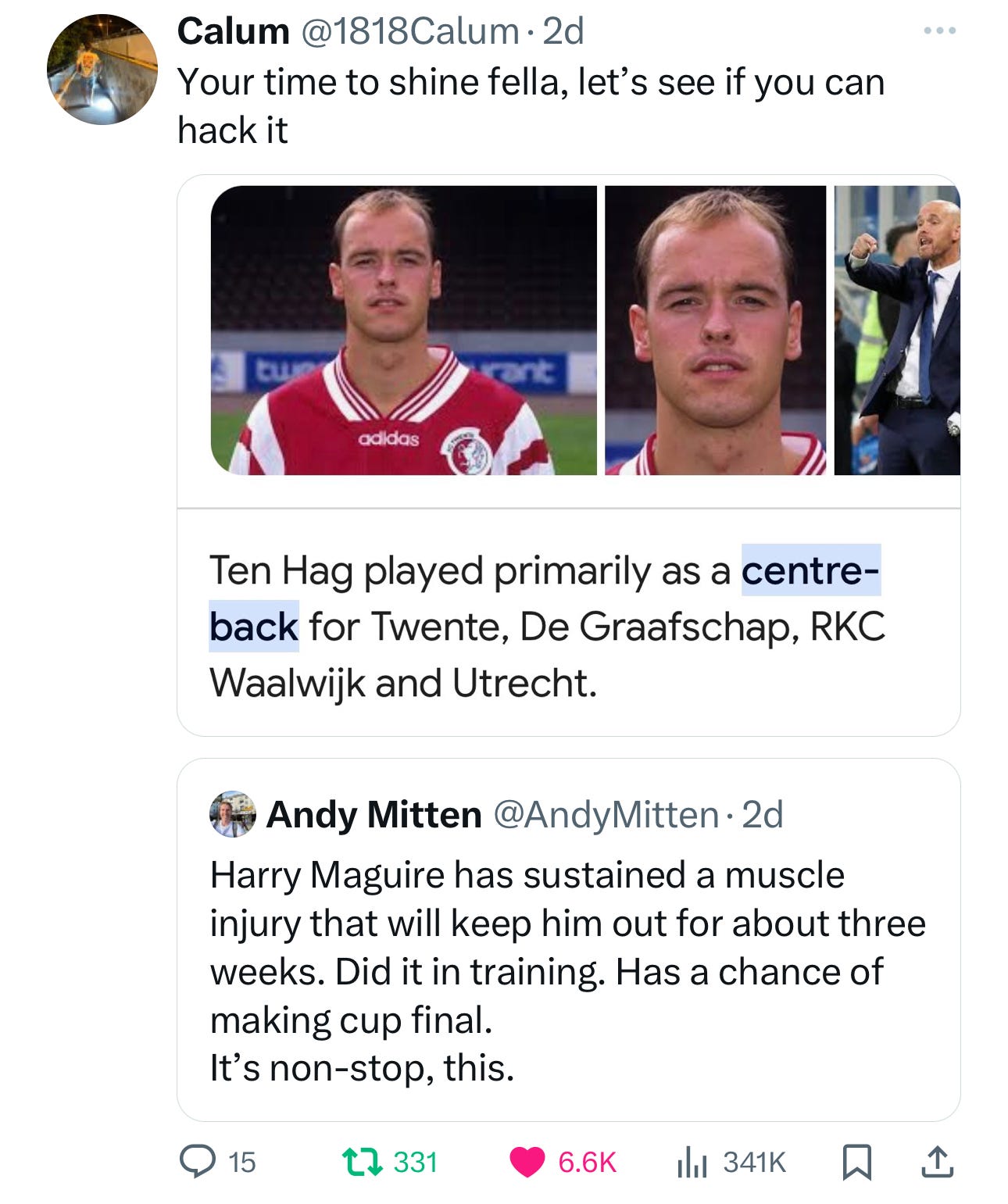Open the three-dot more options menu
Screen dimensions: 1008x1204
[x=939, y=31]
